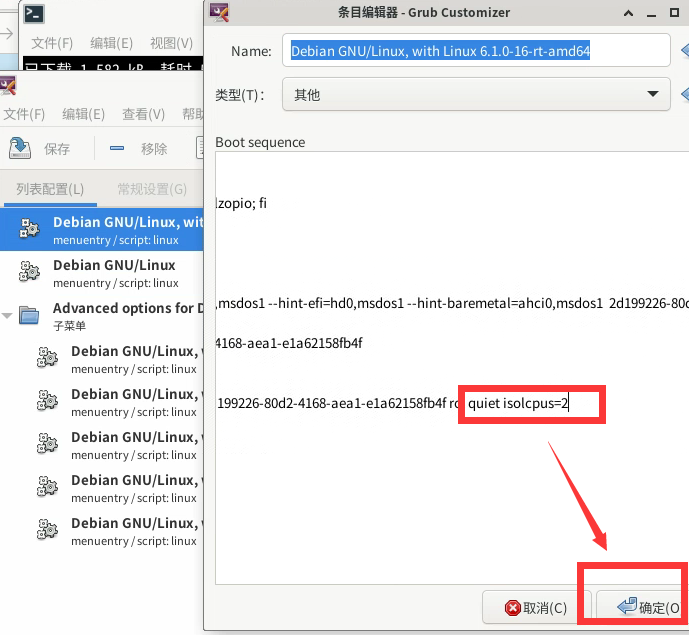Minimize the entry editor window
Image resolution: width=689 pixels, height=635 pixels.
651,14
